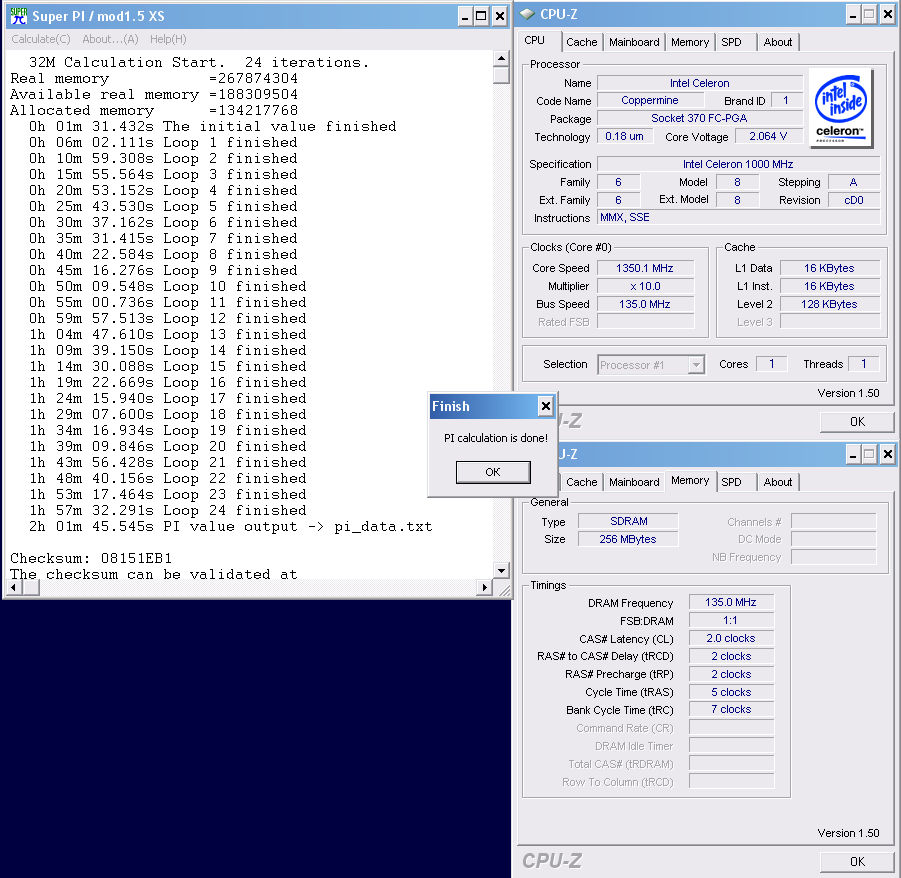Click the '135.0 MHz' bus speed value
Screen dimensions: 901x878
[x=645, y=304]
